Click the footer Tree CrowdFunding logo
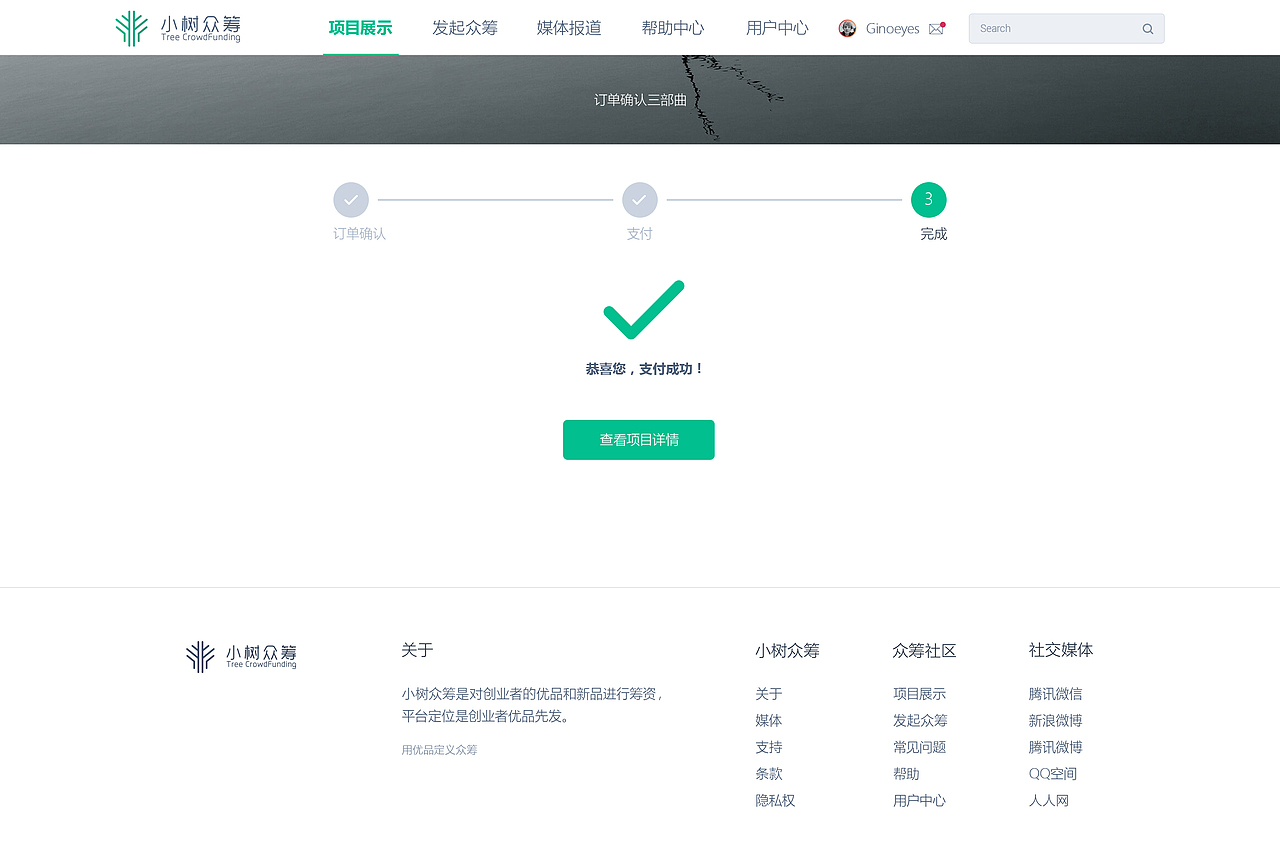1280x853 pixels. 241,657
